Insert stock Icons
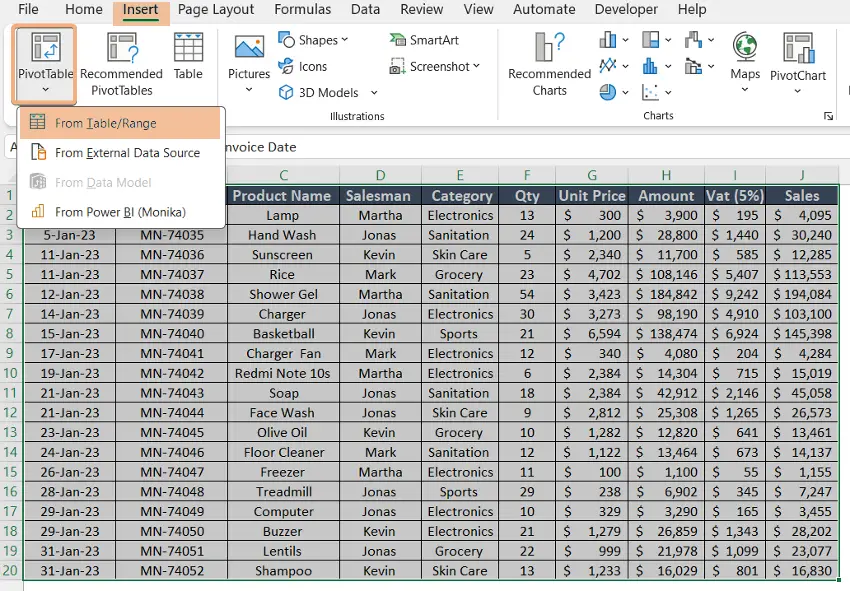The width and height of the screenshot is (850, 591). click(x=310, y=68)
